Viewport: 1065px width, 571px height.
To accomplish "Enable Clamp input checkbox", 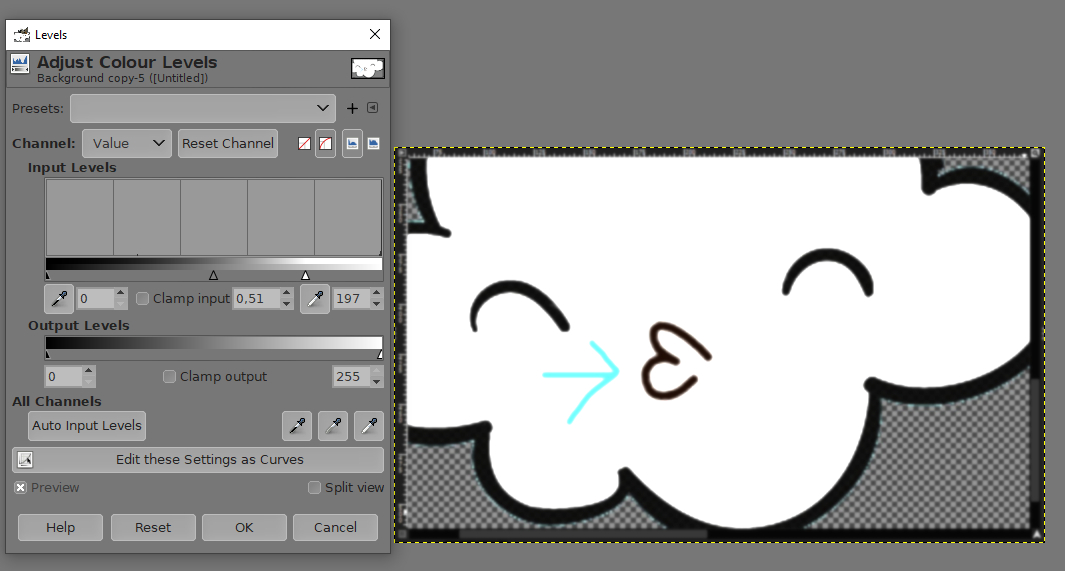I will click(x=142, y=299).
